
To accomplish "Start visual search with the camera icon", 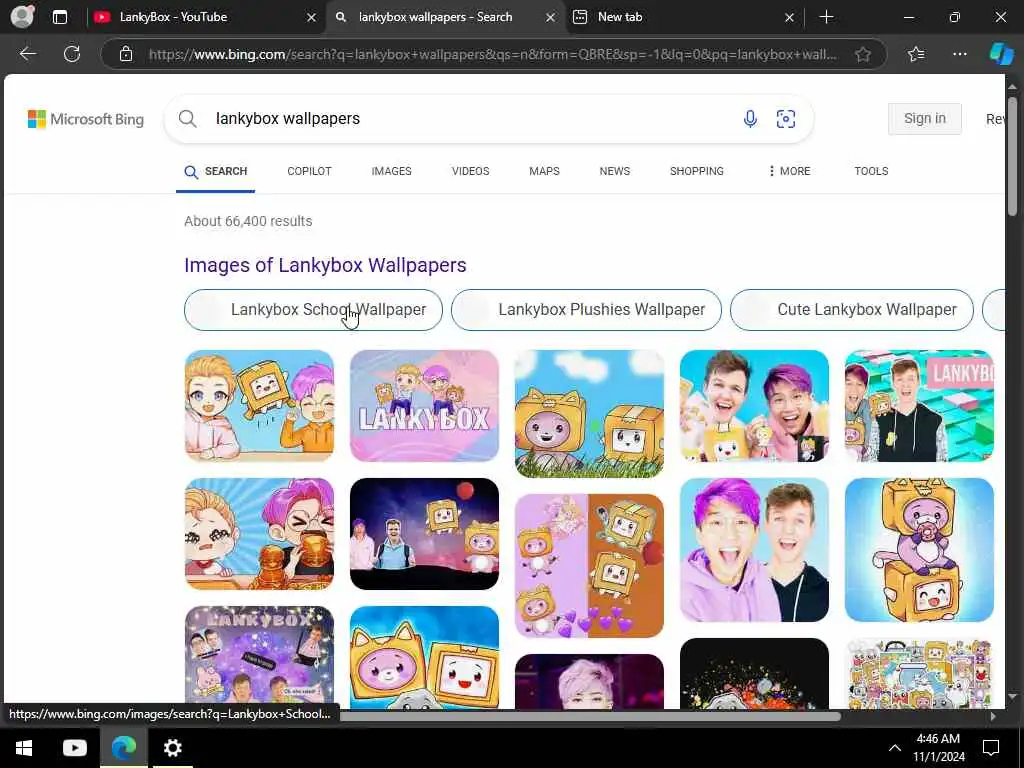I will (786, 119).
